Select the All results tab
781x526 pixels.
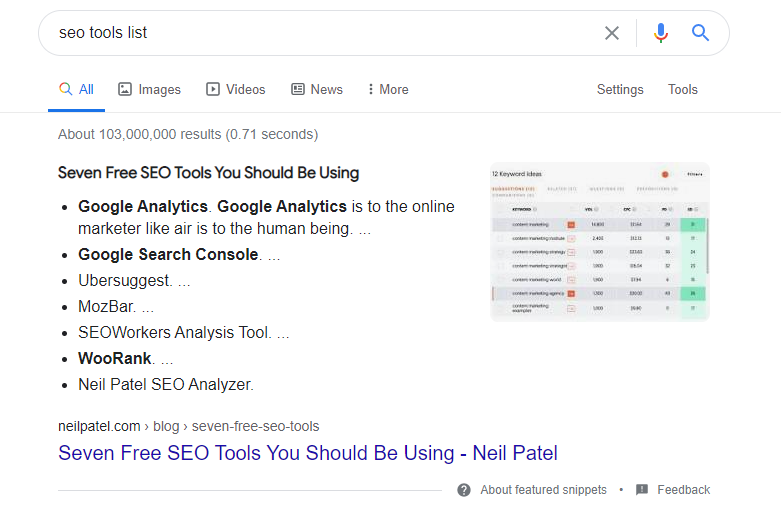tap(77, 89)
